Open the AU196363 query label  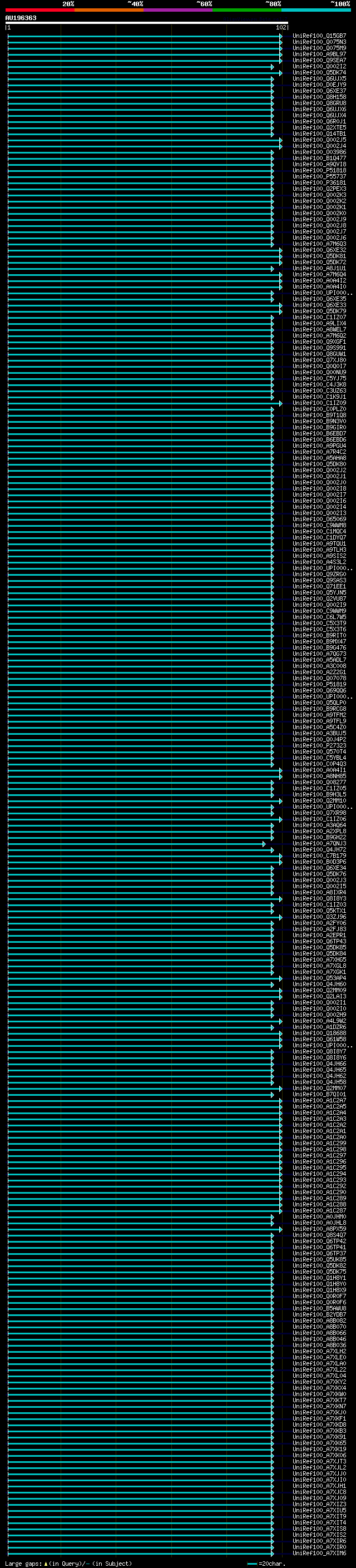point(21,18)
